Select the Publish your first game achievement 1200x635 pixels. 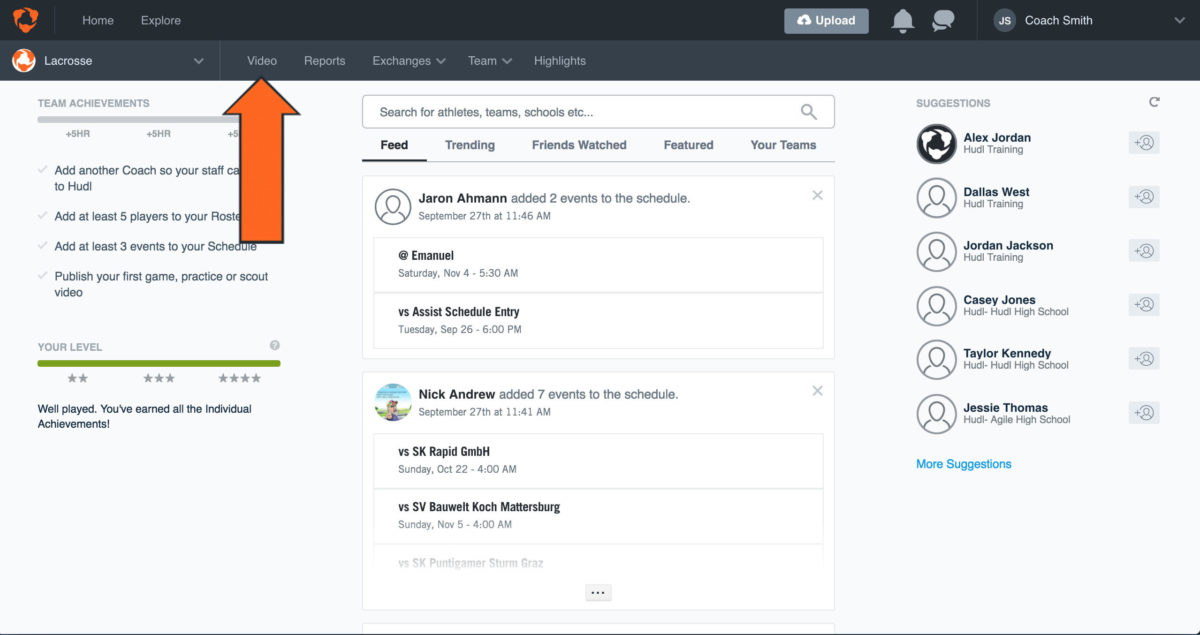click(x=161, y=284)
